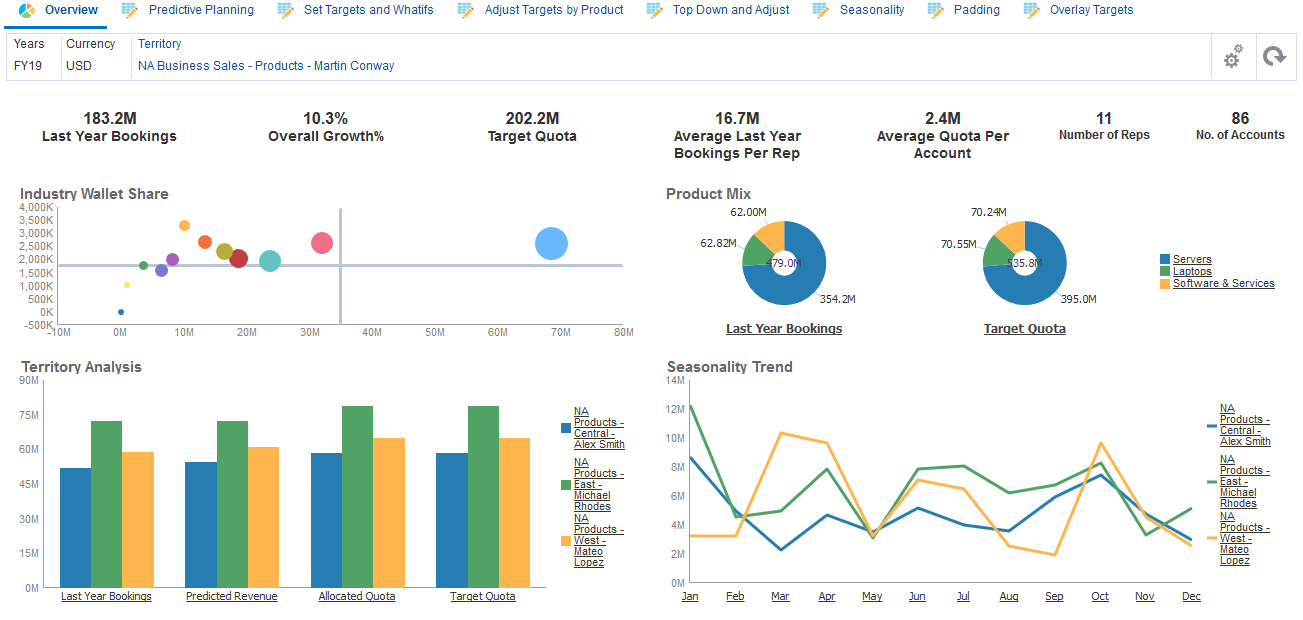Open the Years FY19 selector
The image size is (1303, 620).
pos(28,65)
